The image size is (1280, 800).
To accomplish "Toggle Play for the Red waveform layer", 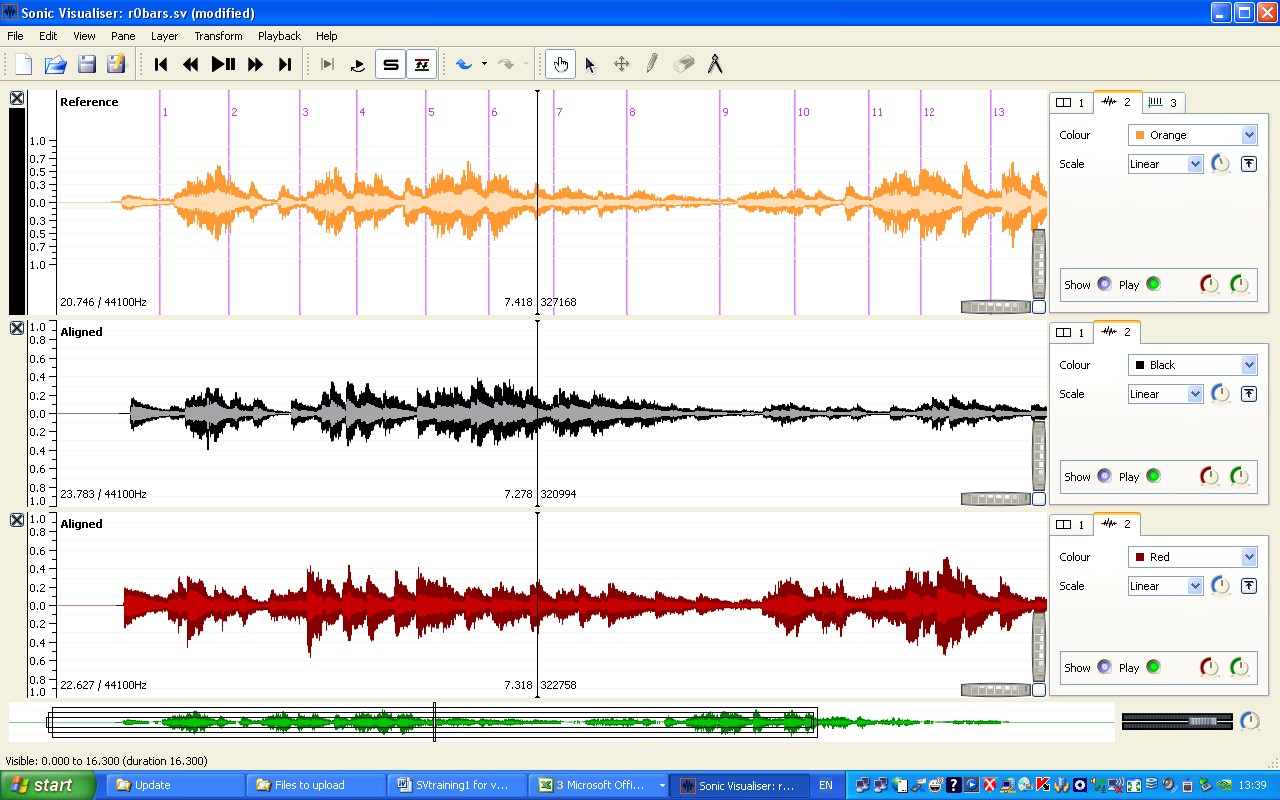I will coord(1153,667).
